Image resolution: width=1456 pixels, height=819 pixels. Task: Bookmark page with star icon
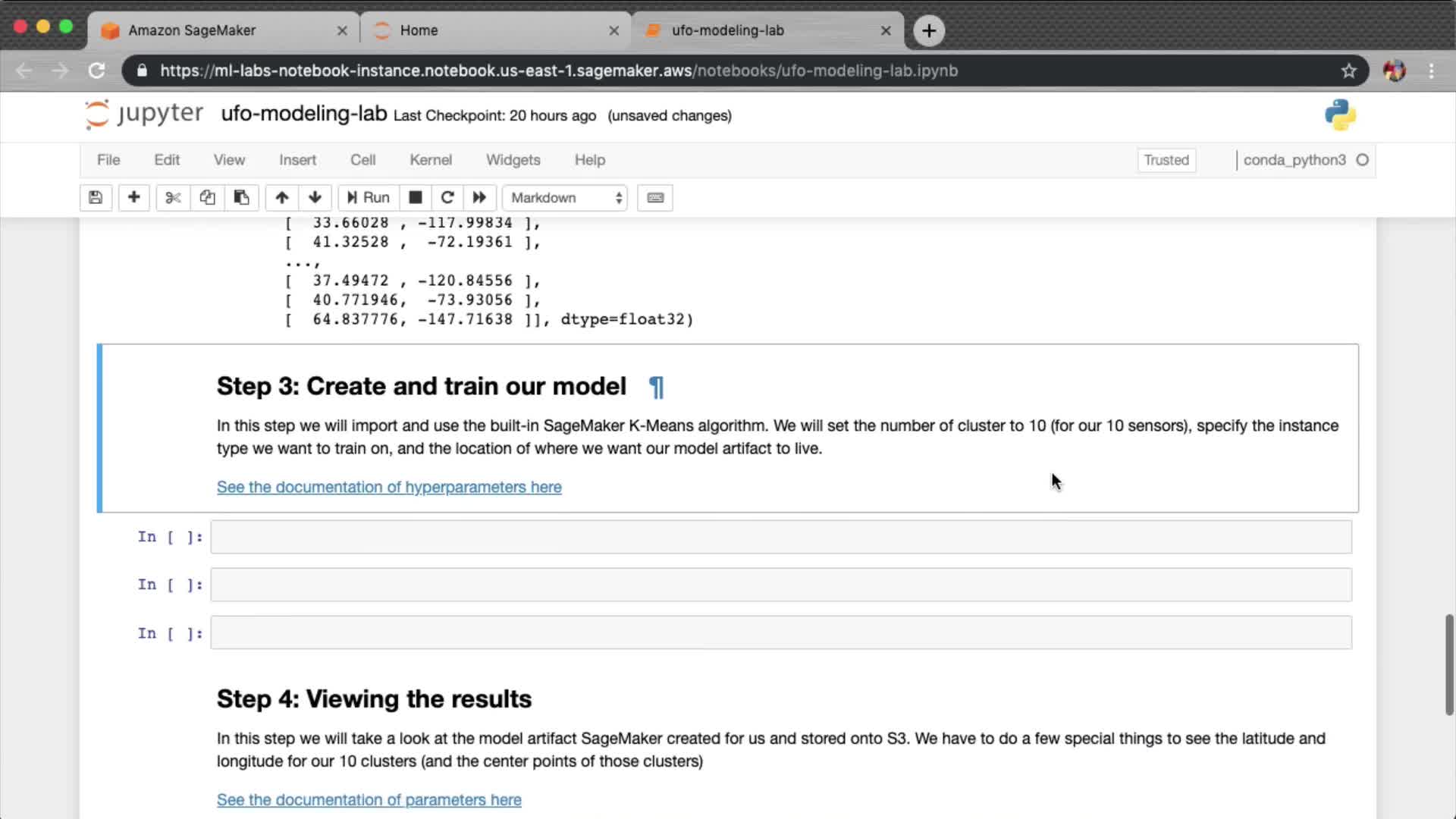tap(1348, 71)
